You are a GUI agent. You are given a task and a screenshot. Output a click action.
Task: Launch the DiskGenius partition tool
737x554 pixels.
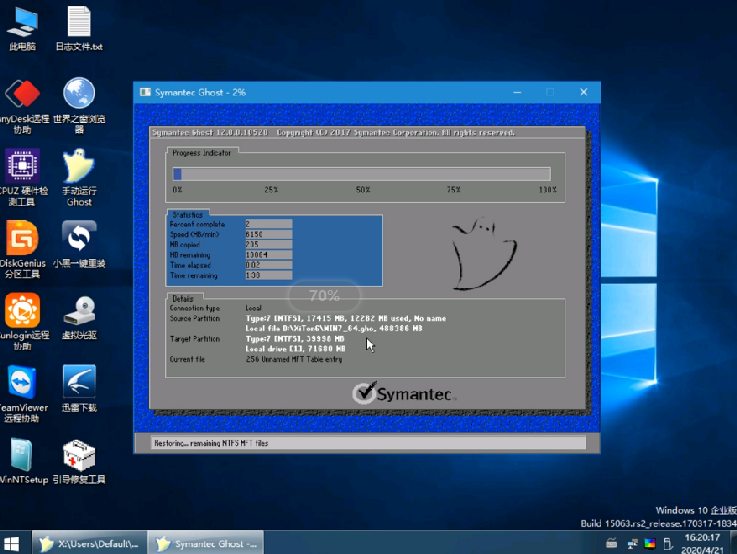22,238
